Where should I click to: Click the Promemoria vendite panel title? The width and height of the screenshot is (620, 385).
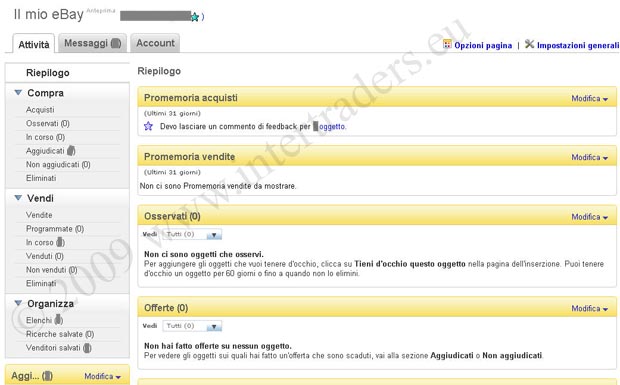189,157
